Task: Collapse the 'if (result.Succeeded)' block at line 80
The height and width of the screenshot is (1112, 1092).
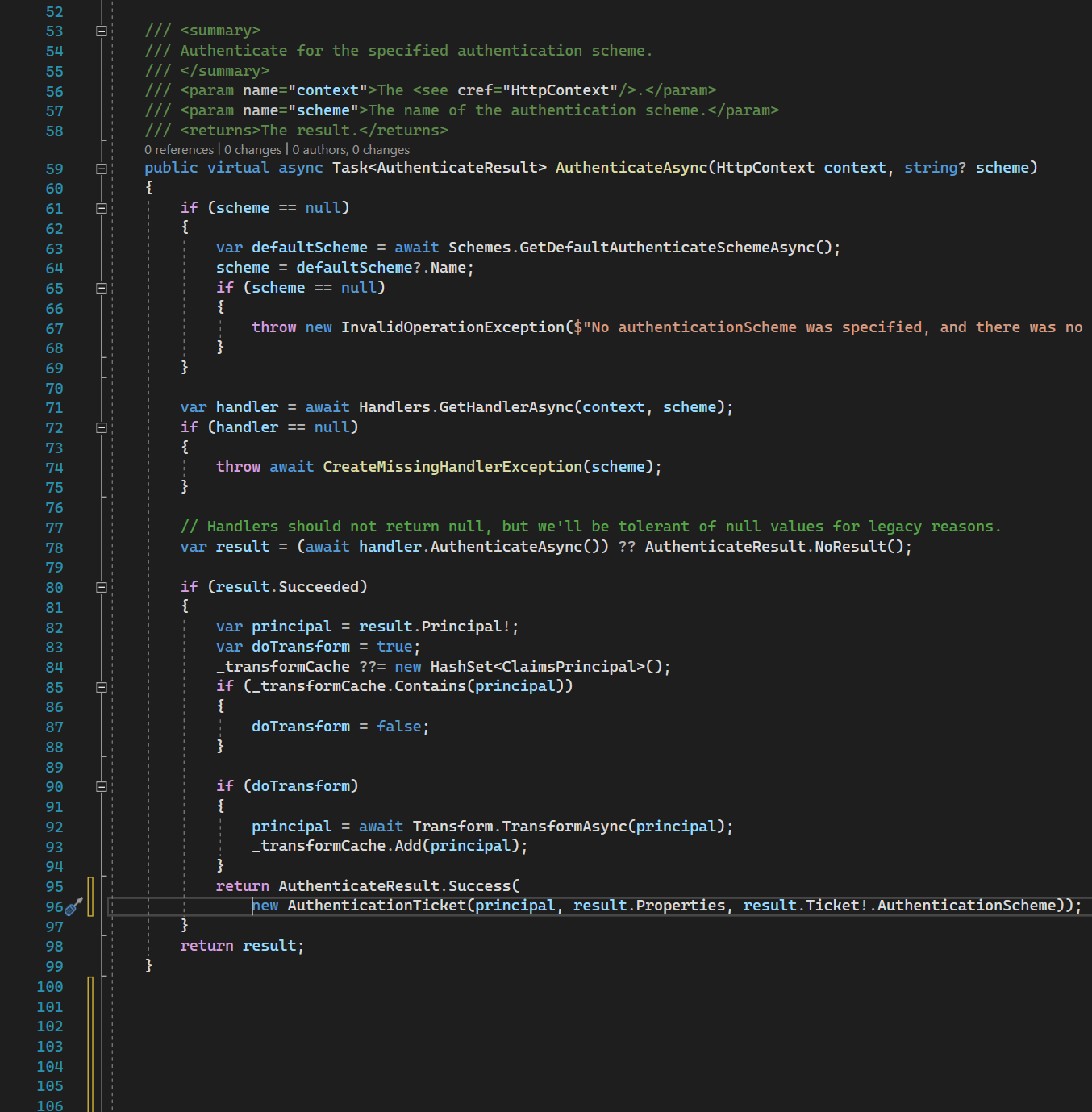Action: pyautogui.click(x=102, y=587)
